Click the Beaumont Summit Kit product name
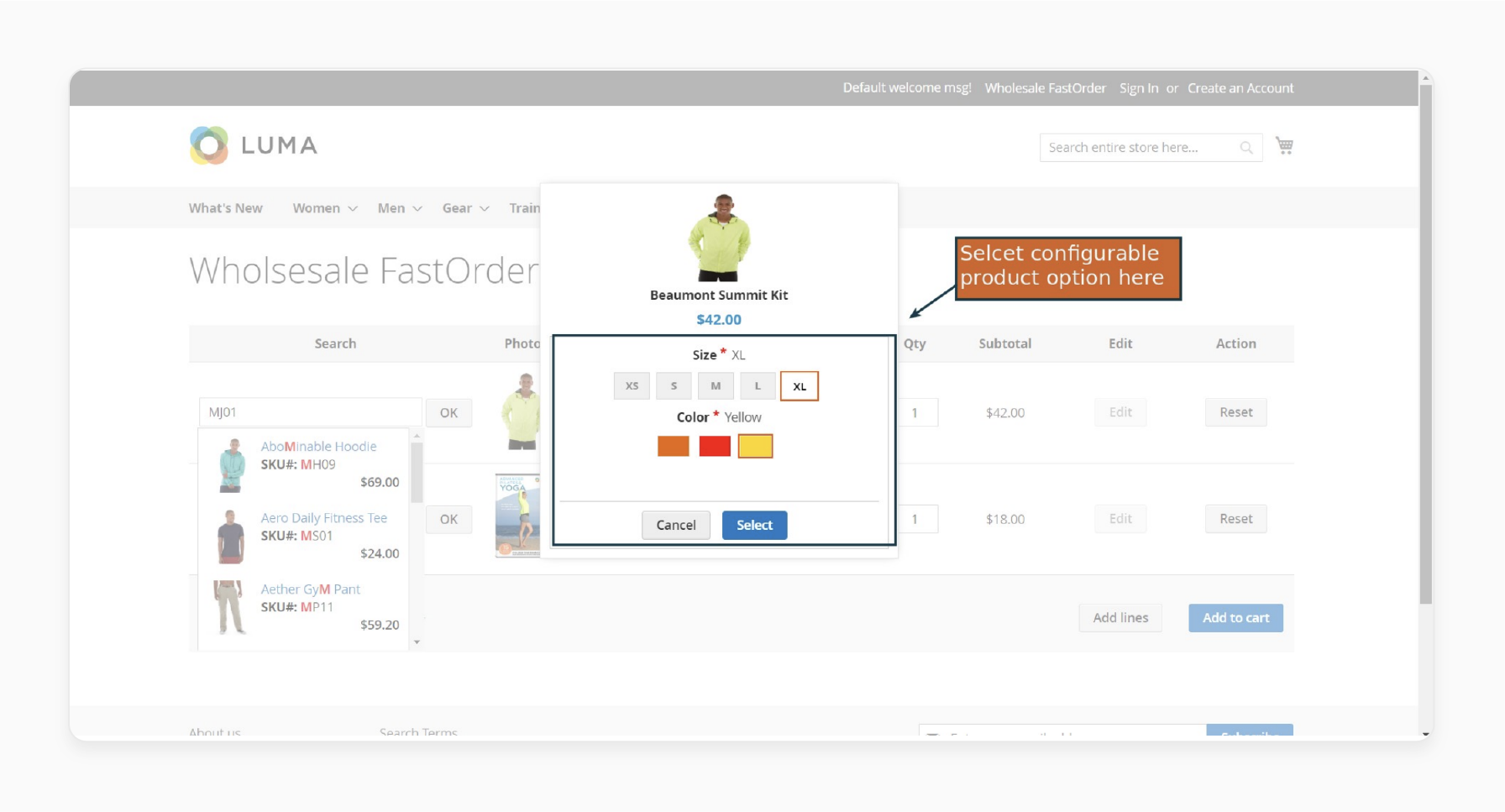Viewport: 1505px width, 812px height. [719, 296]
